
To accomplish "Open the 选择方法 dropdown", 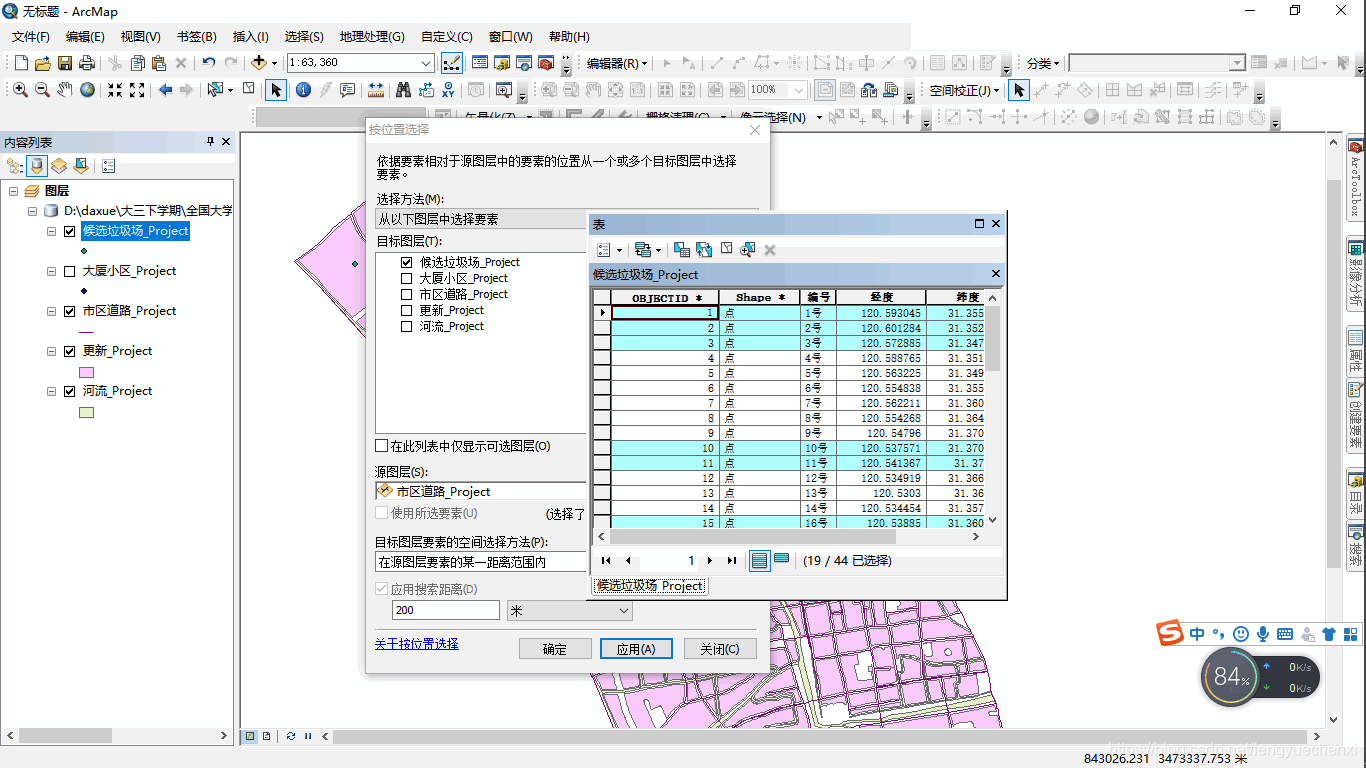I will click(481, 219).
